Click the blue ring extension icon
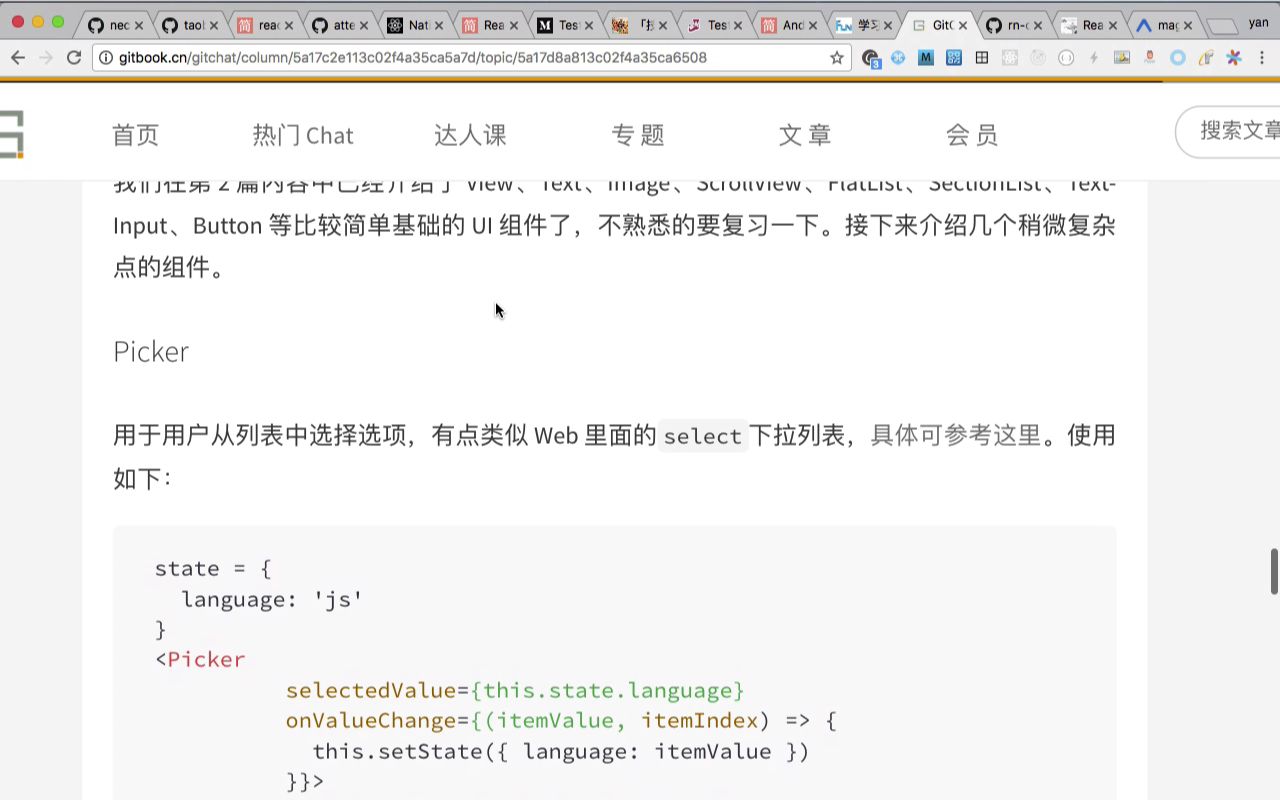Image resolution: width=1280 pixels, height=800 pixels. 1178,58
